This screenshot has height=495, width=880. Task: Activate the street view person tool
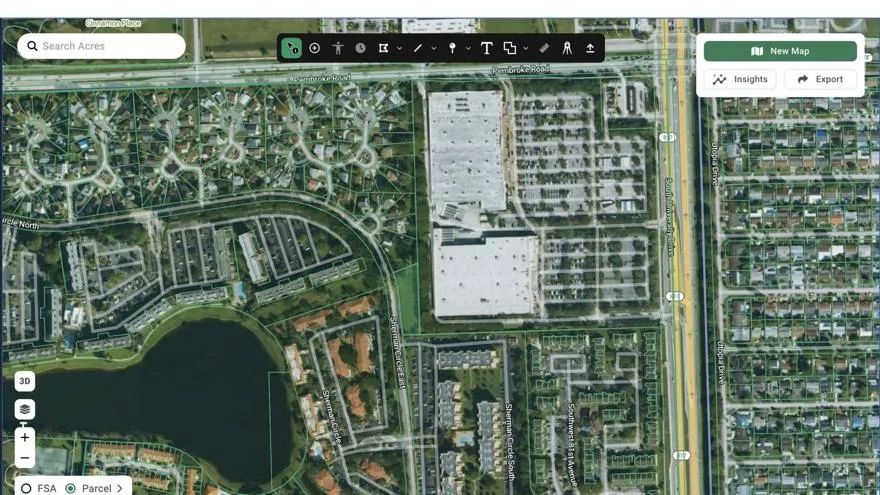(337, 48)
